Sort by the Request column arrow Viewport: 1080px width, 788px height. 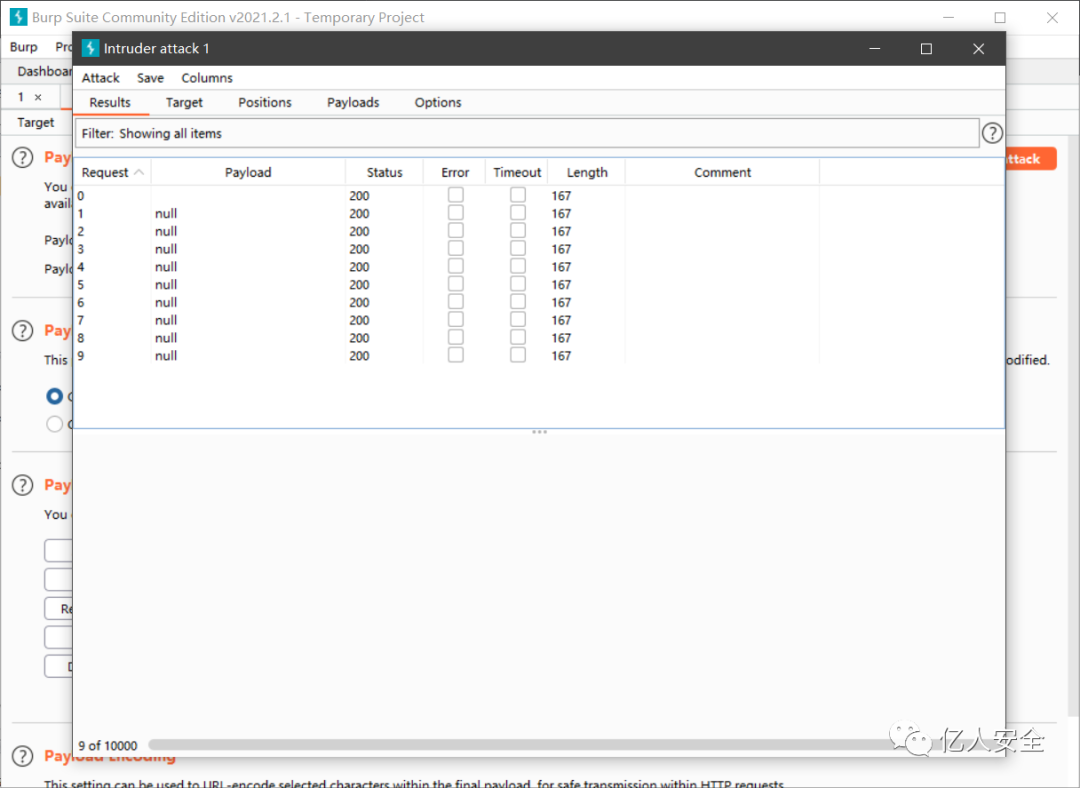[139, 172]
